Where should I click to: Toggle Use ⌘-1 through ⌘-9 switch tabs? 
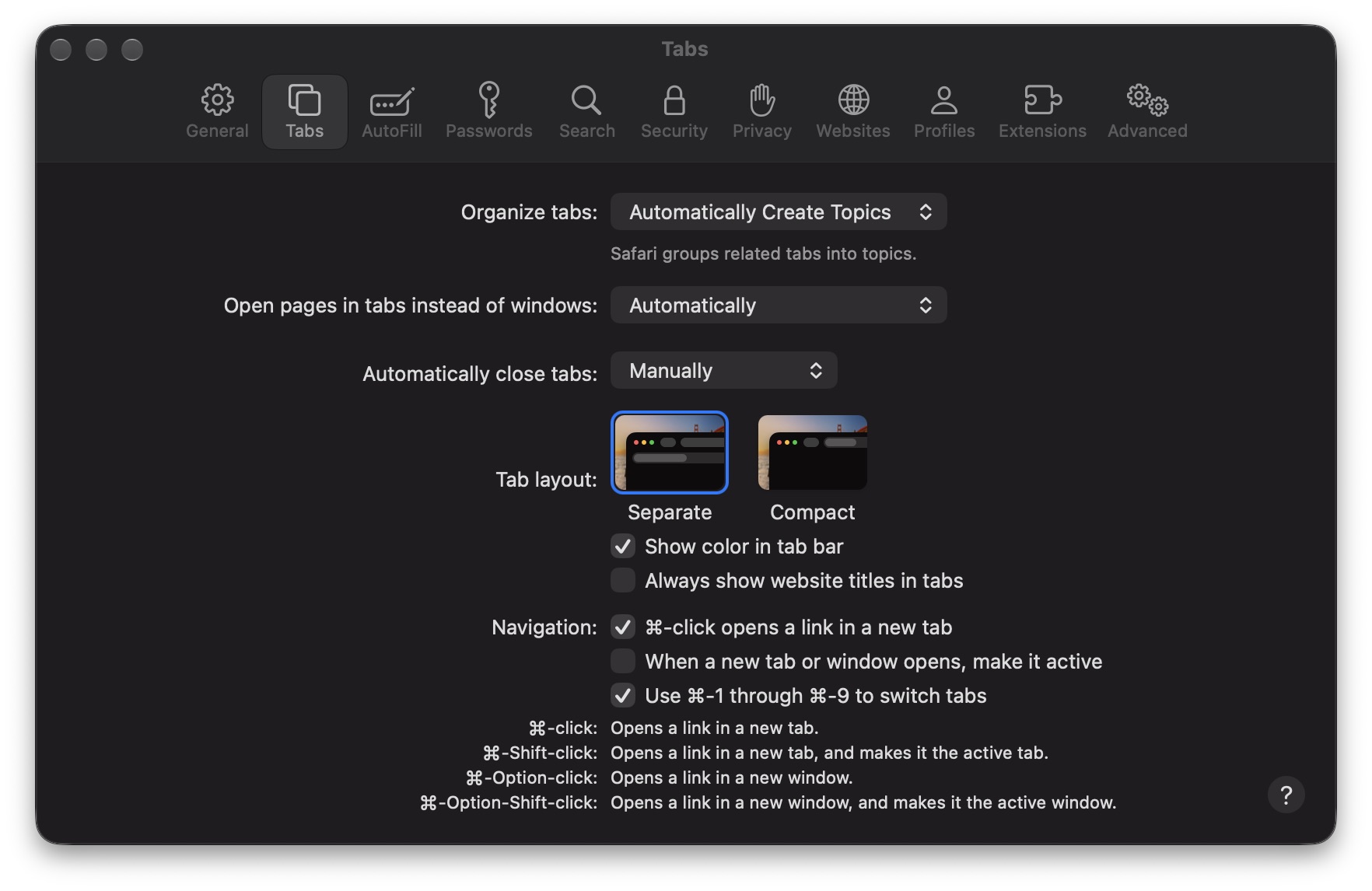(623, 695)
